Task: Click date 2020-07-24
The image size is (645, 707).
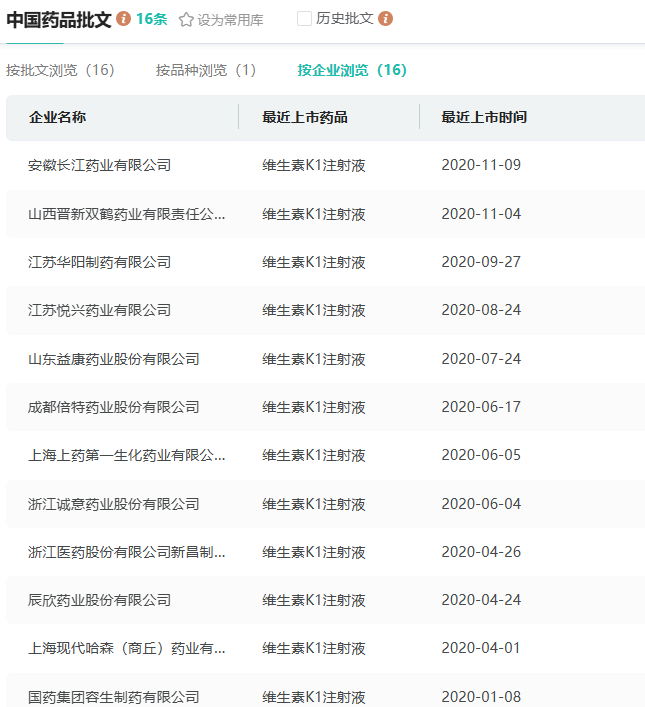Action: click(481, 359)
